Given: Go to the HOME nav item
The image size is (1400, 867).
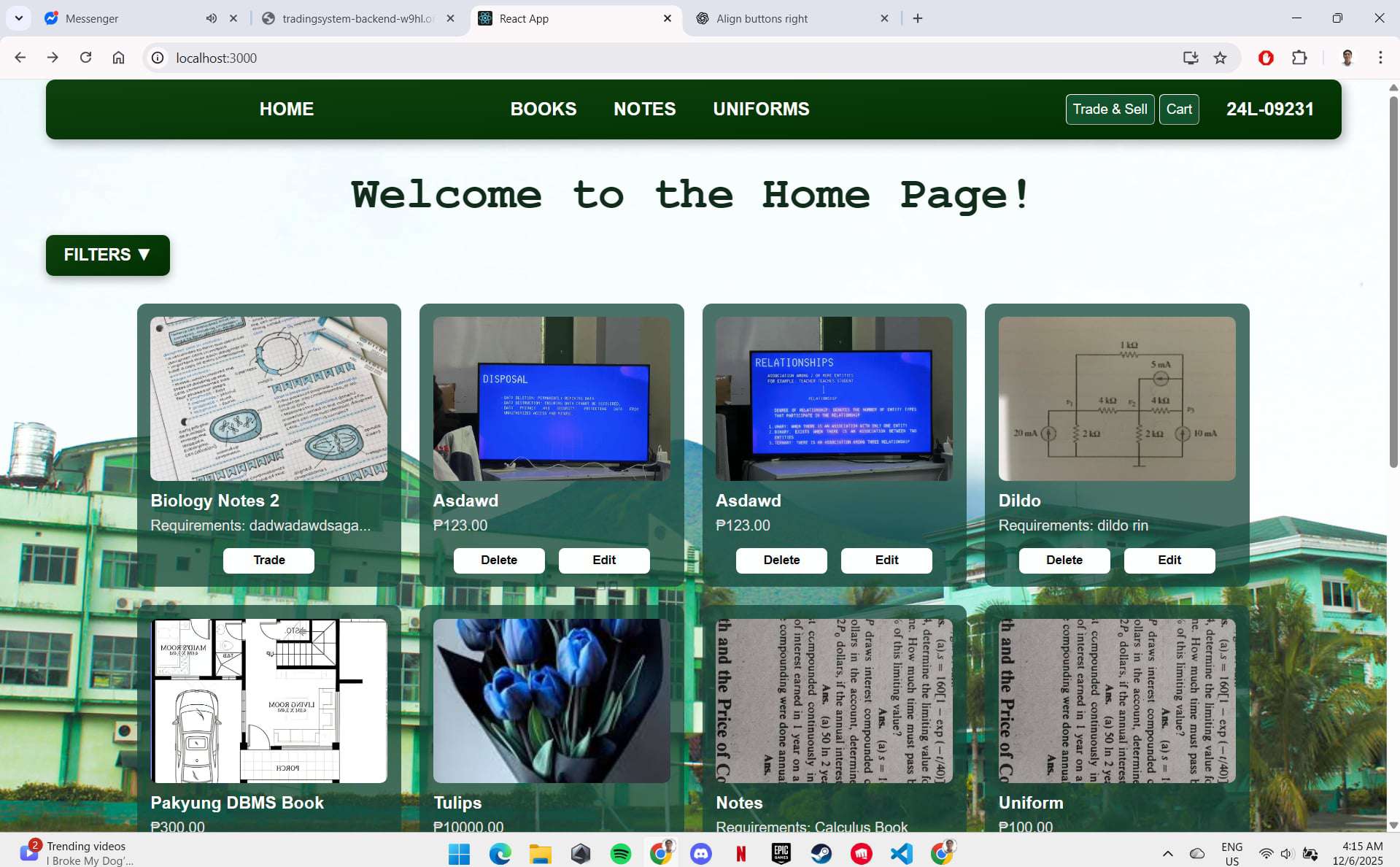Looking at the screenshot, I should [x=287, y=109].
